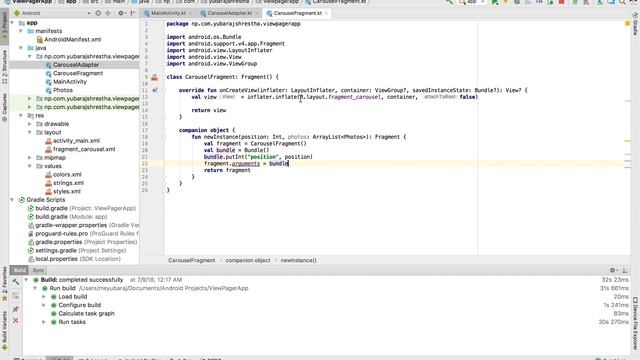The width and height of the screenshot is (640, 360).
Task: Click the scroll-from-source target icon
Action: [x=98, y=13]
